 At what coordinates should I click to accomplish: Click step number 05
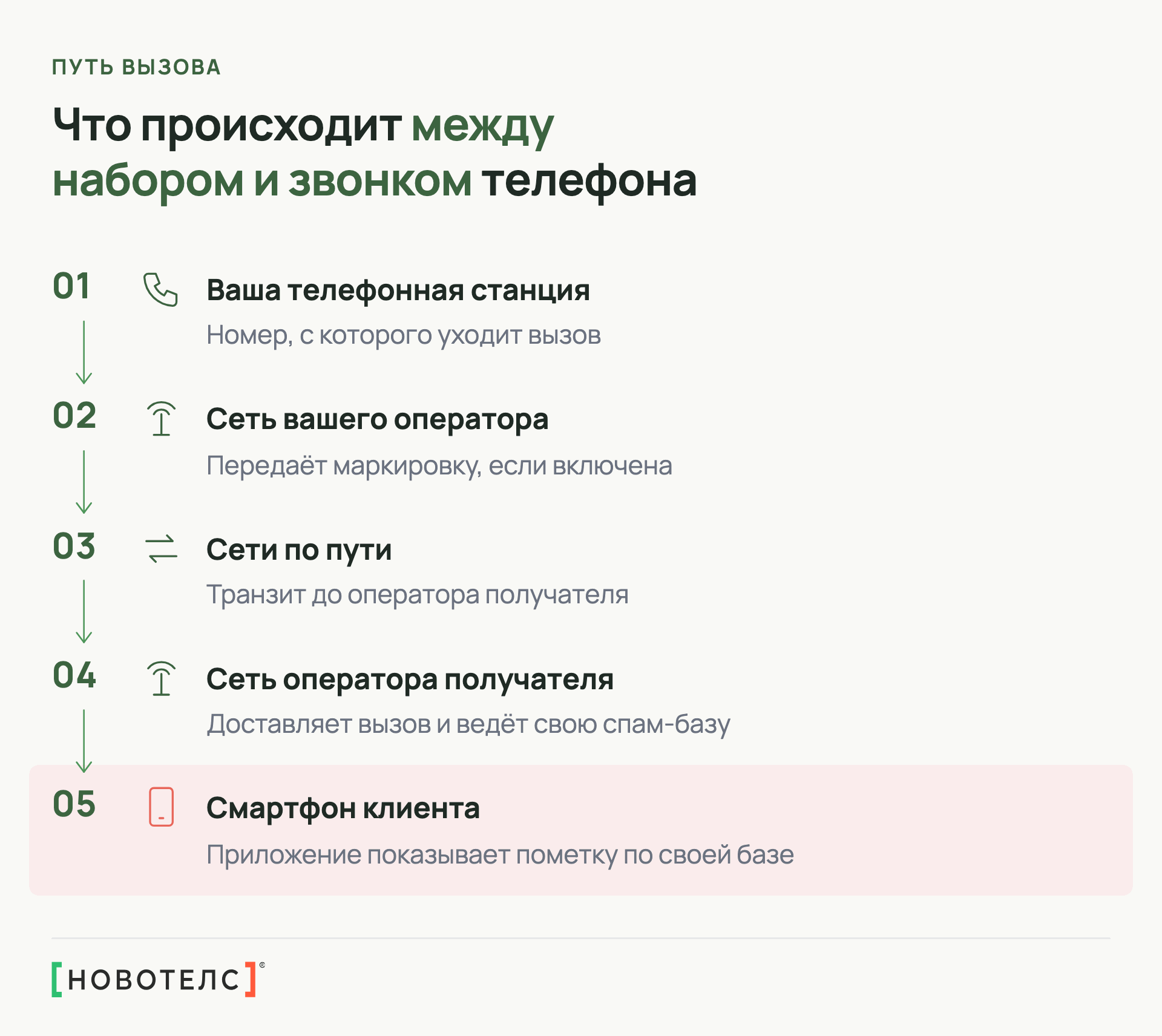[74, 804]
